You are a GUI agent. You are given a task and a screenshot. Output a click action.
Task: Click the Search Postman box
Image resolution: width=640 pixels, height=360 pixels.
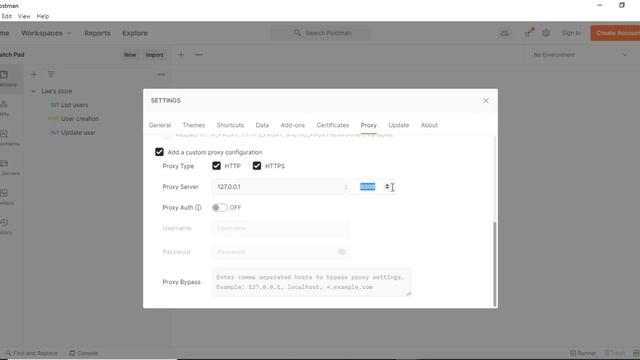tap(321, 33)
